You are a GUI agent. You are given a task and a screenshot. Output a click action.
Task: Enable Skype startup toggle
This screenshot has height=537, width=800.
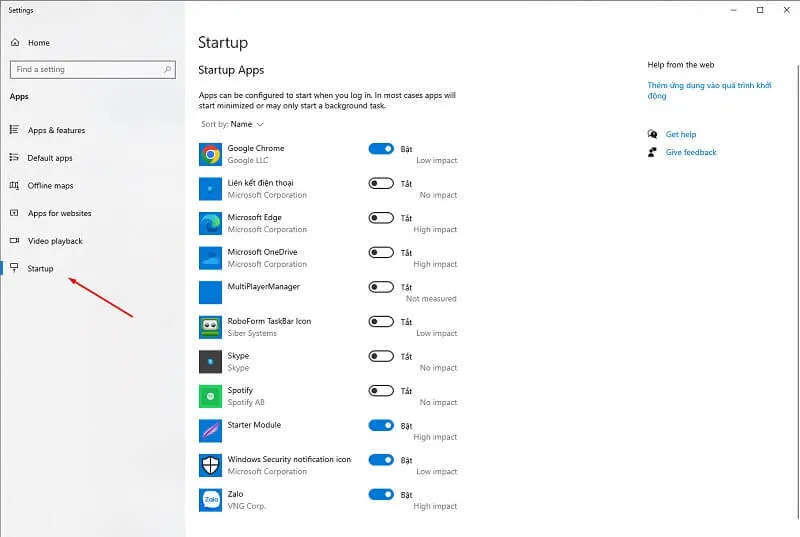(381, 356)
